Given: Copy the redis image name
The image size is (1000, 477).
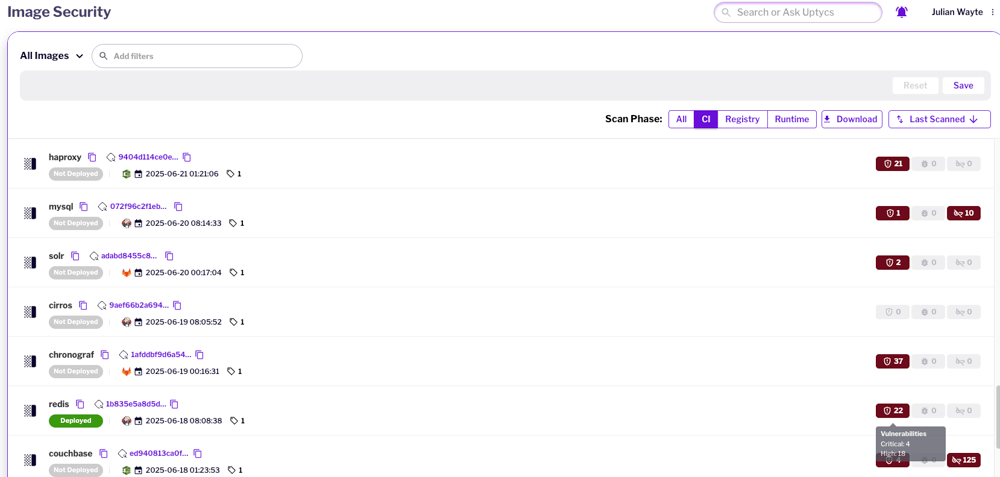Looking at the screenshot, I should (x=80, y=404).
